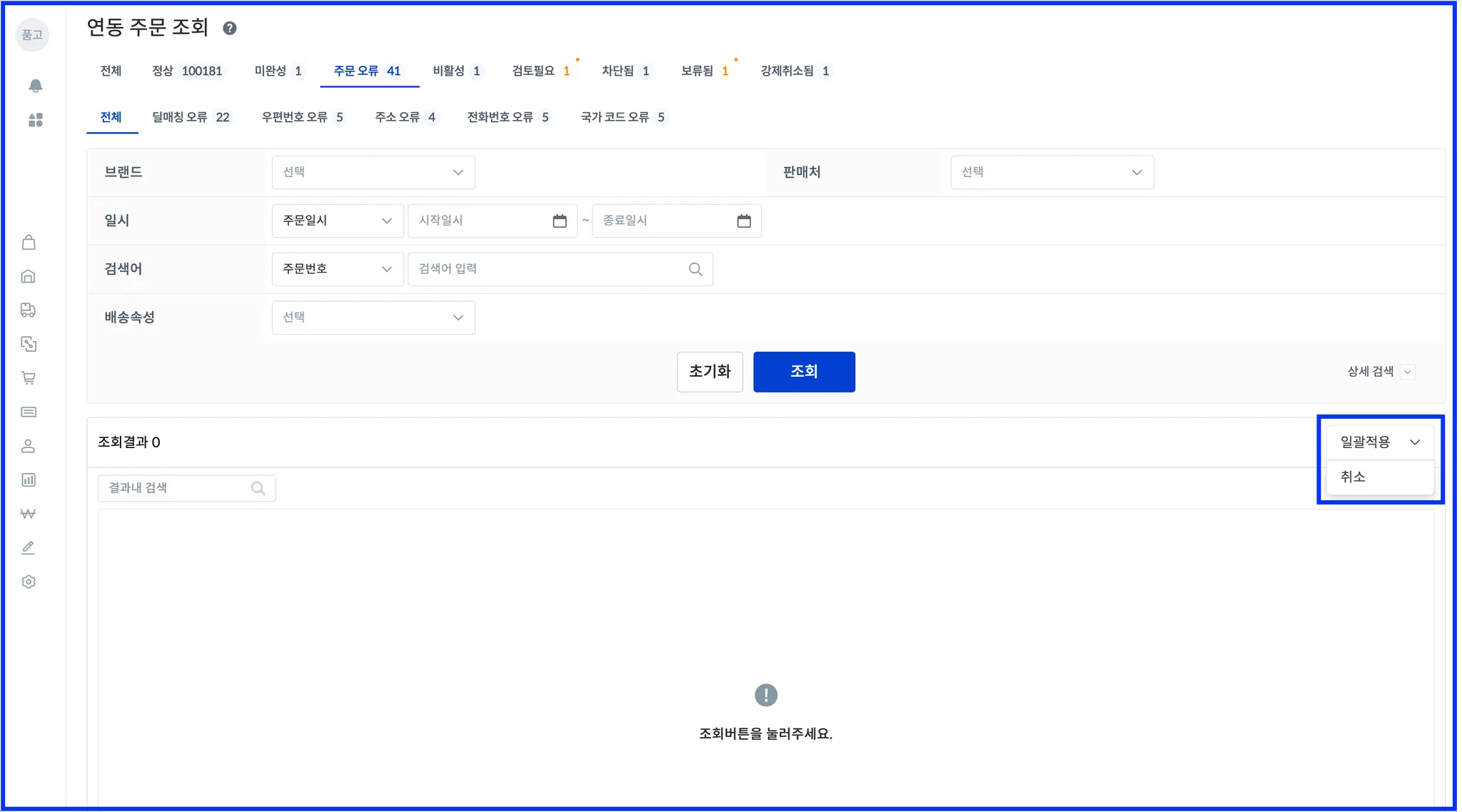Open settings gear in sidebar

pos(29,582)
